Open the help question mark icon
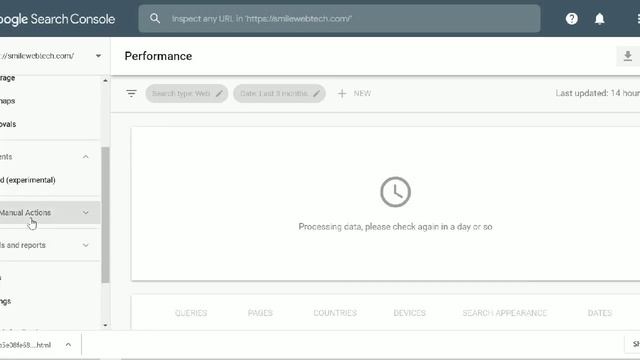The height and width of the screenshot is (360, 640). click(571, 18)
